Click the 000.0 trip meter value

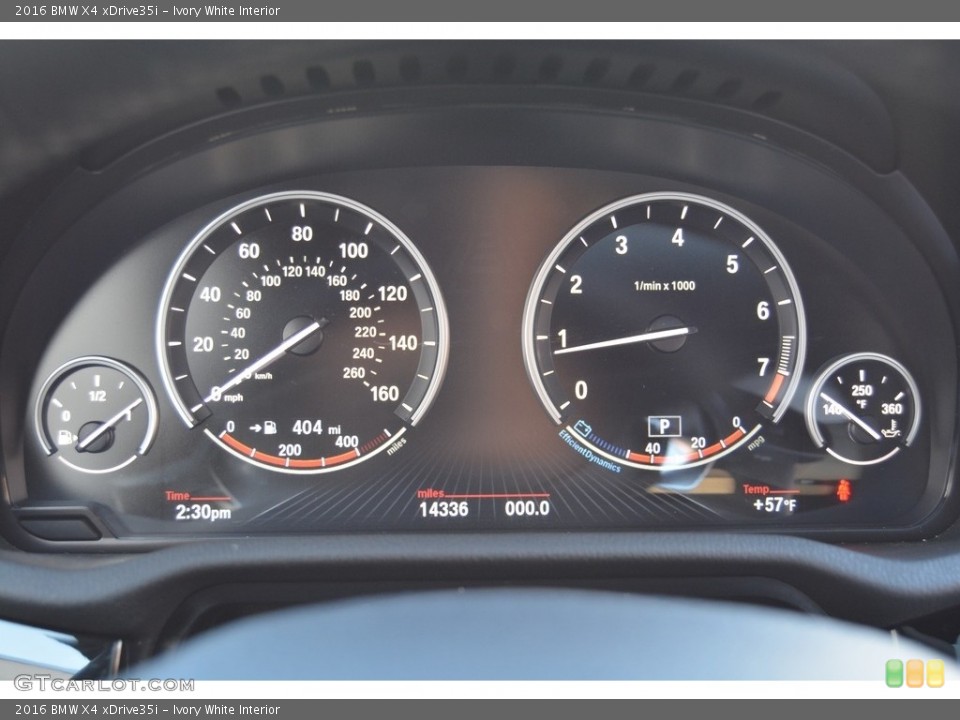coord(527,508)
